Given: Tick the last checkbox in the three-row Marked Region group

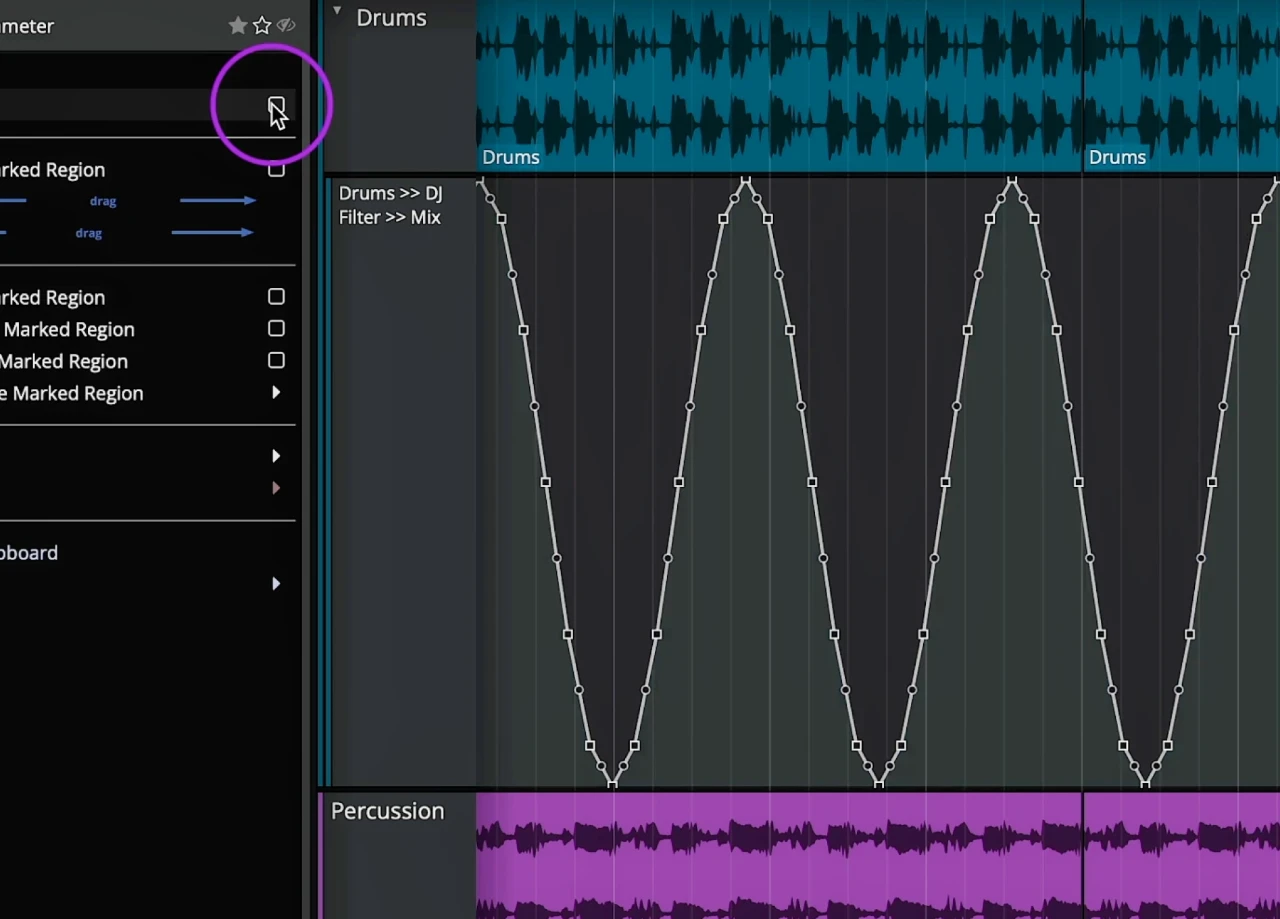Looking at the screenshot, I should 276,361.
